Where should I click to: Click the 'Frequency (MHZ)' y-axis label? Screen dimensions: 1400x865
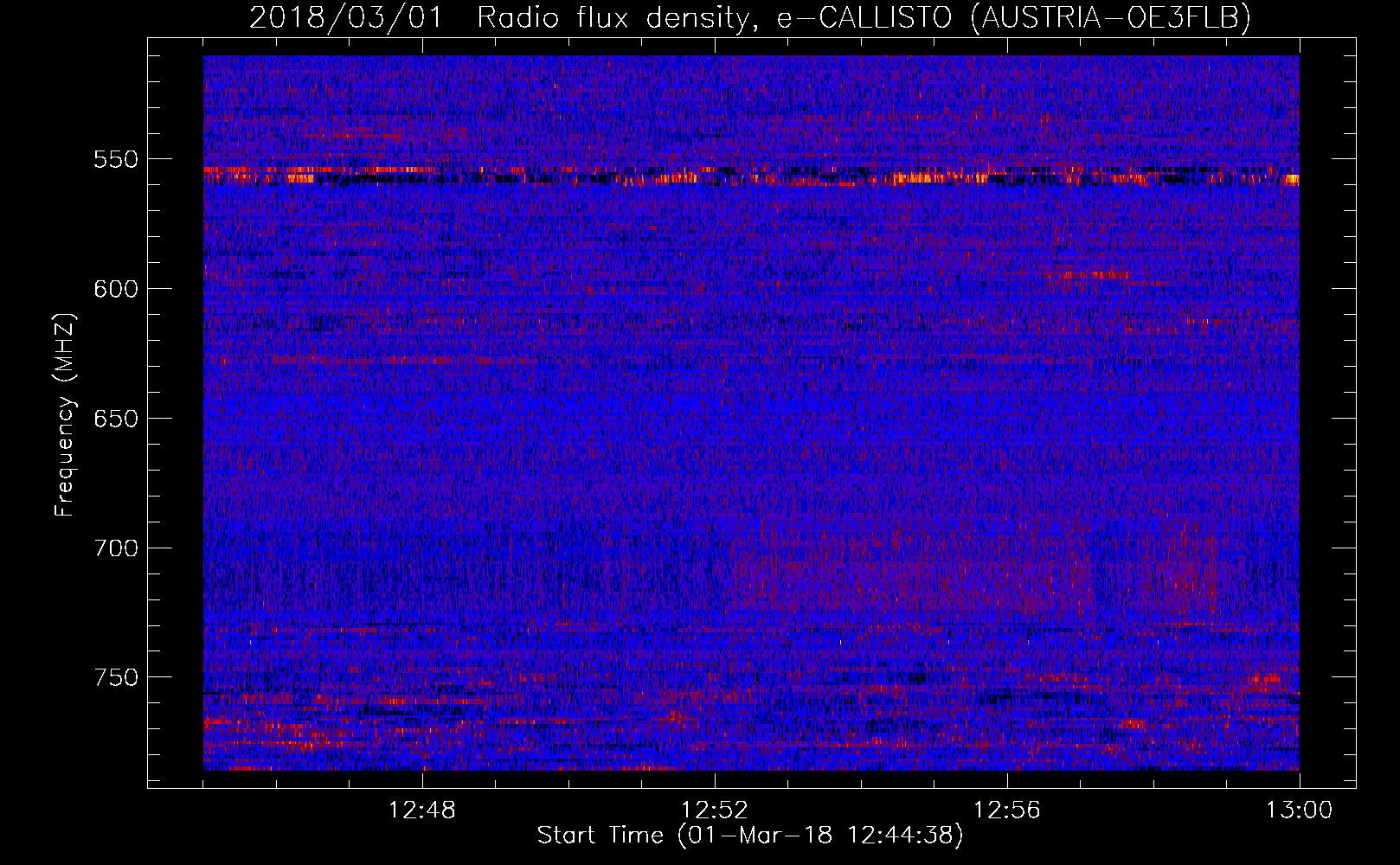tap(65, 414)
